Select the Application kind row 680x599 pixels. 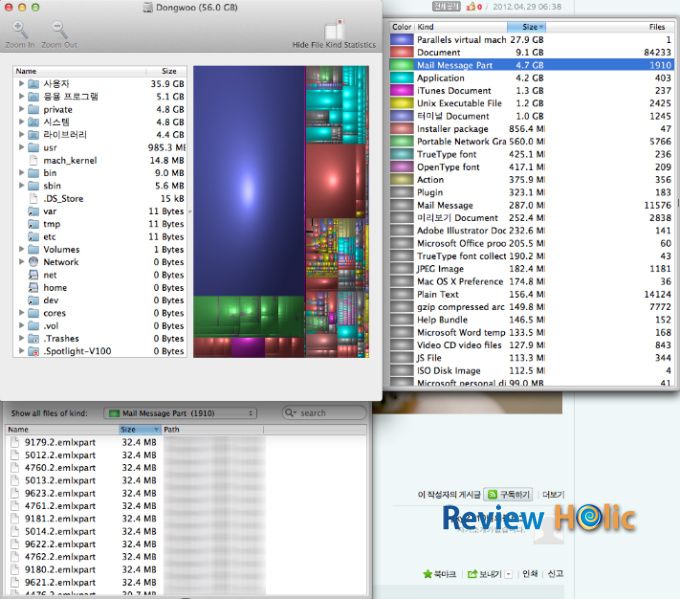(532, 78)
